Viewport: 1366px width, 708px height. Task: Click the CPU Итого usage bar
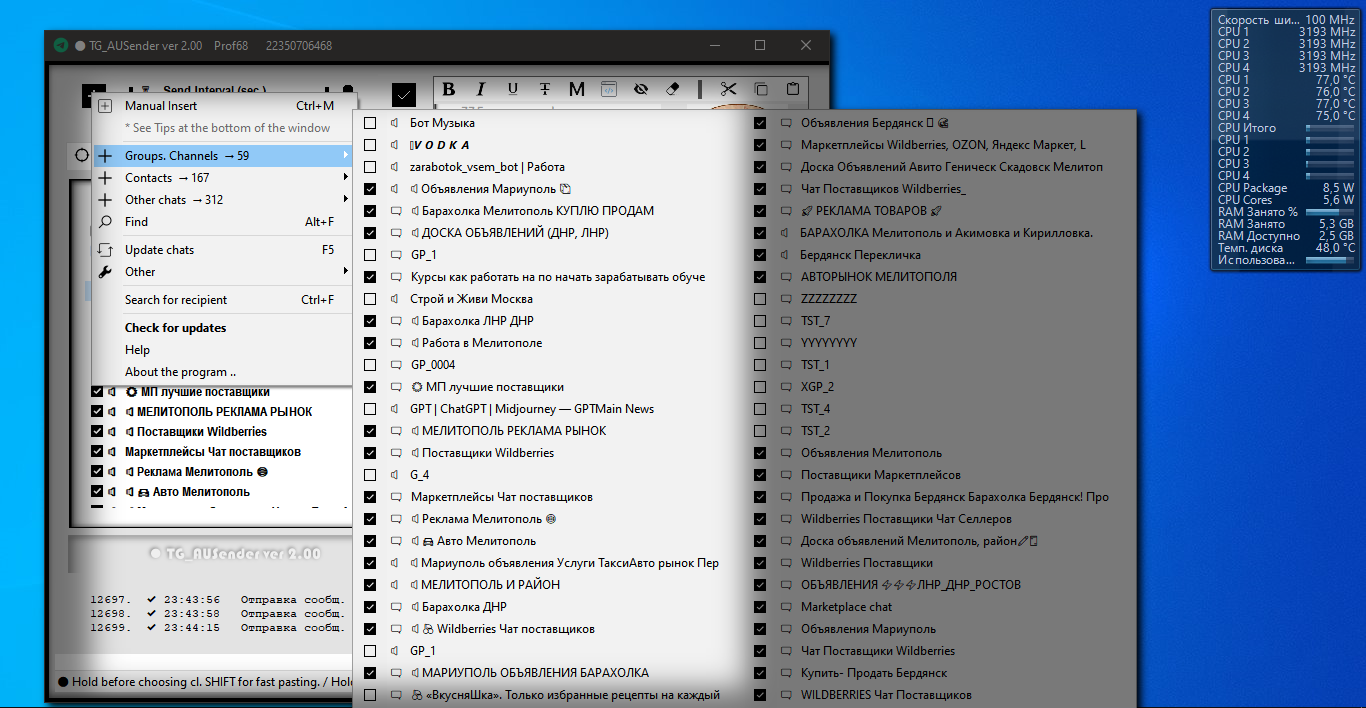click(1329, 128)
